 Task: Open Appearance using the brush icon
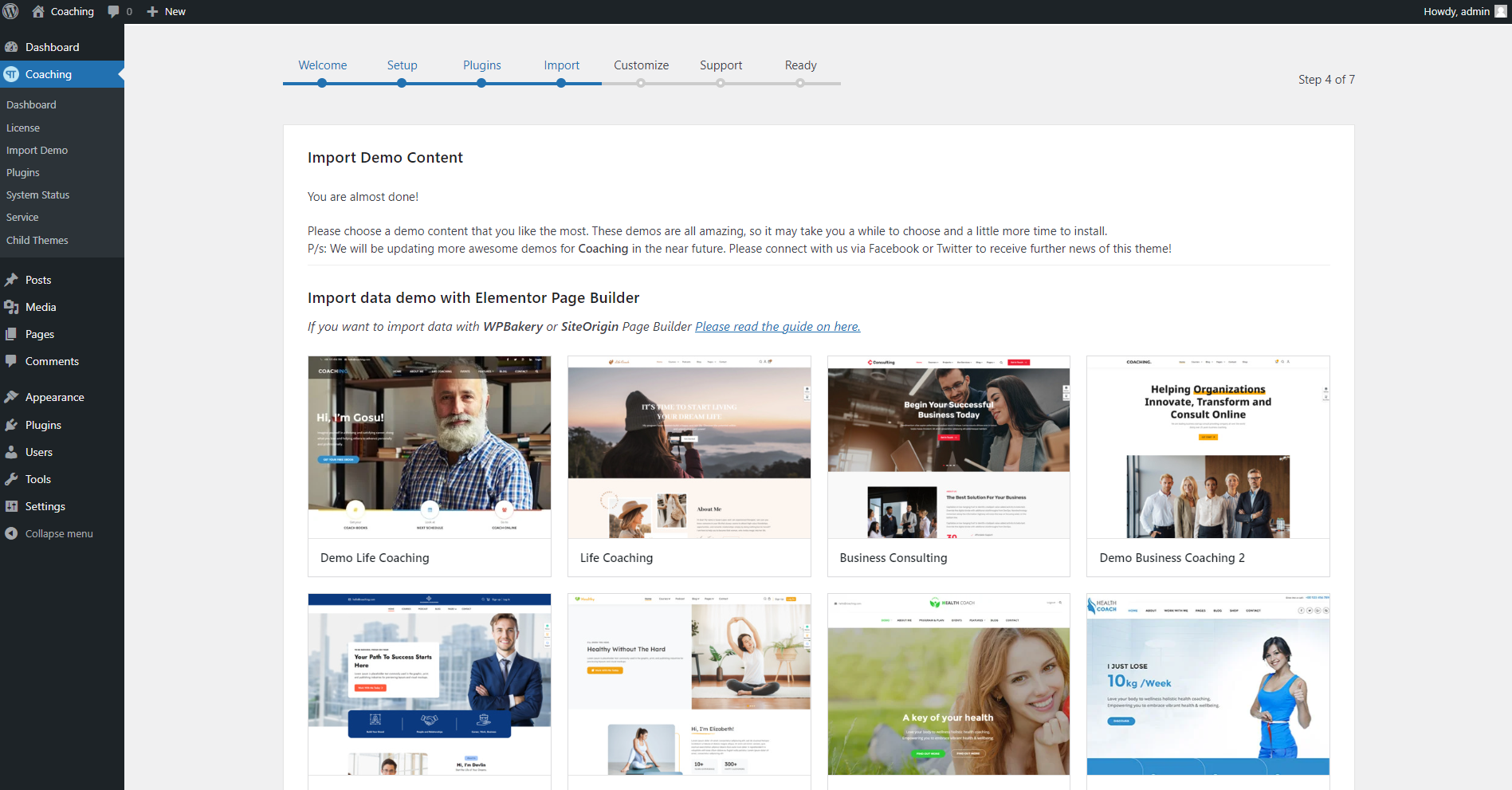click(13, 396)
